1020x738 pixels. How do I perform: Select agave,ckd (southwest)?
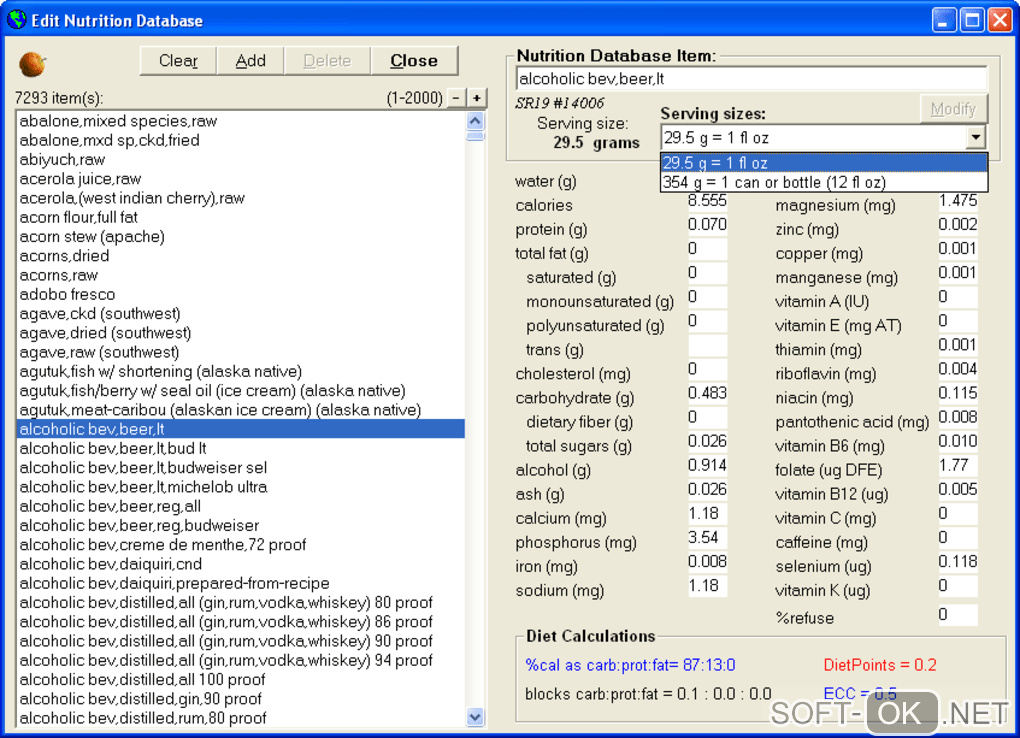pyautogui.click(x=240, y=314)
